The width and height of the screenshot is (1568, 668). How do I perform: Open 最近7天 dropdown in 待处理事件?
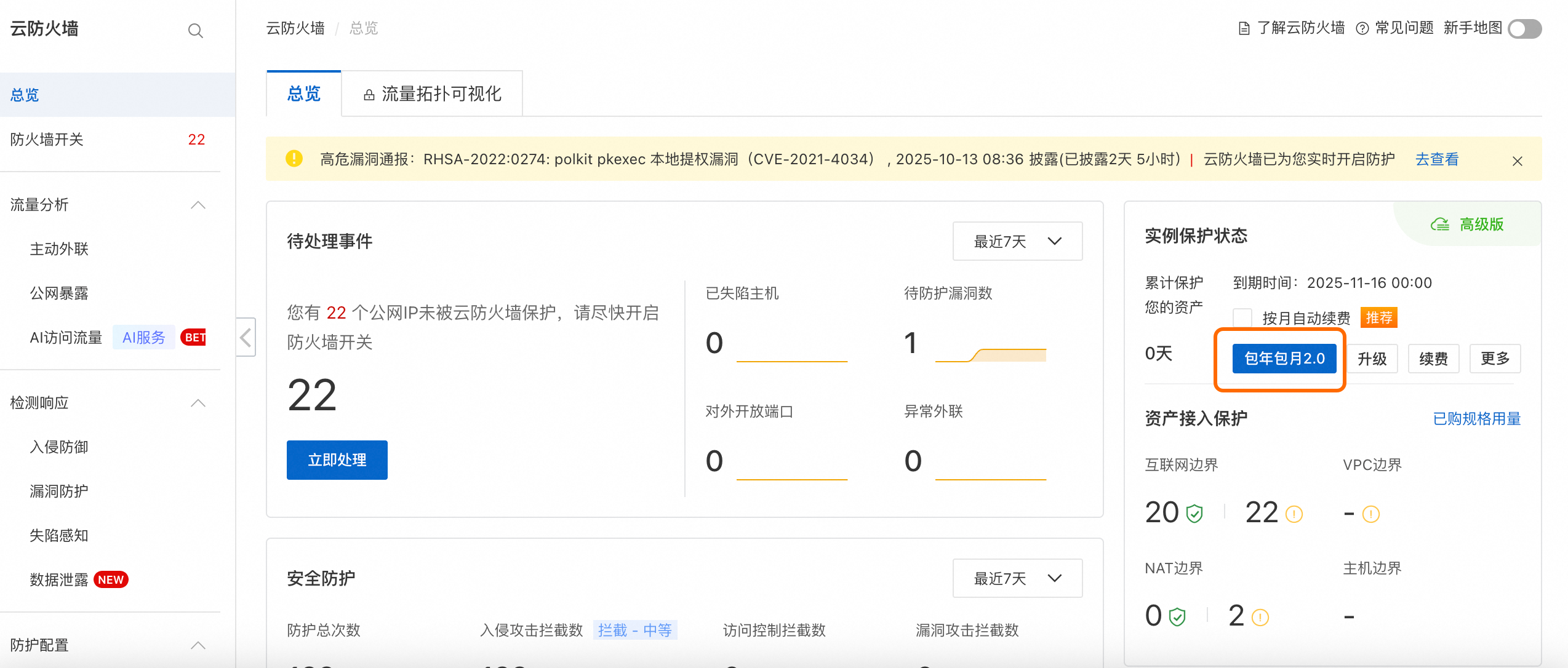[1017, 241]
